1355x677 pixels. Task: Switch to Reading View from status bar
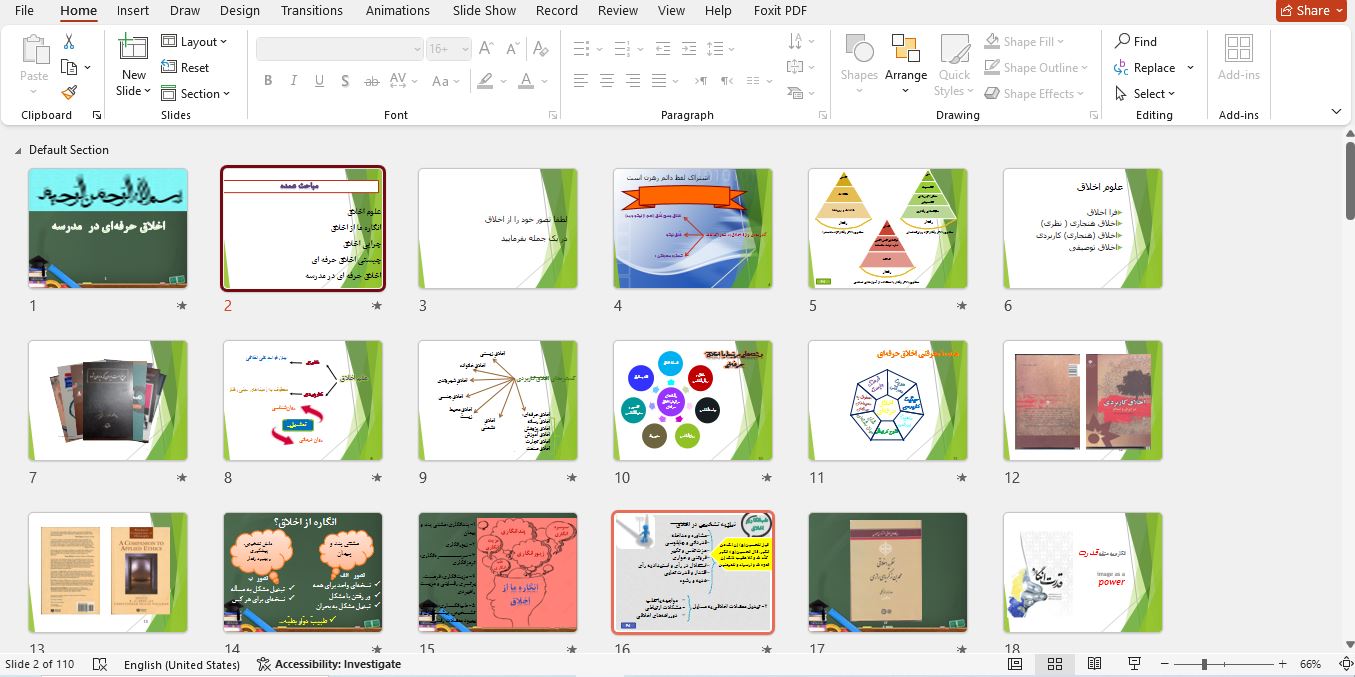pos(1095,664)
